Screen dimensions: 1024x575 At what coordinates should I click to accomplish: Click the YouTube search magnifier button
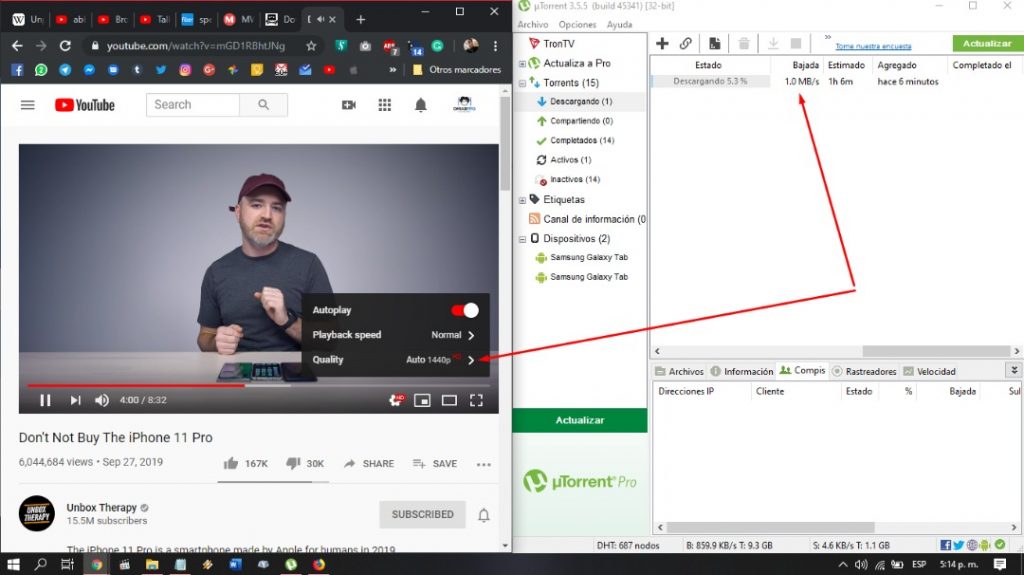coord(263,105)
